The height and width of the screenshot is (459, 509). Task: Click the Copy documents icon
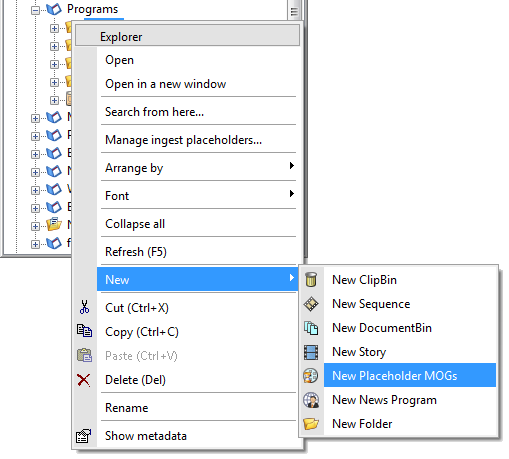coord(84,331)
